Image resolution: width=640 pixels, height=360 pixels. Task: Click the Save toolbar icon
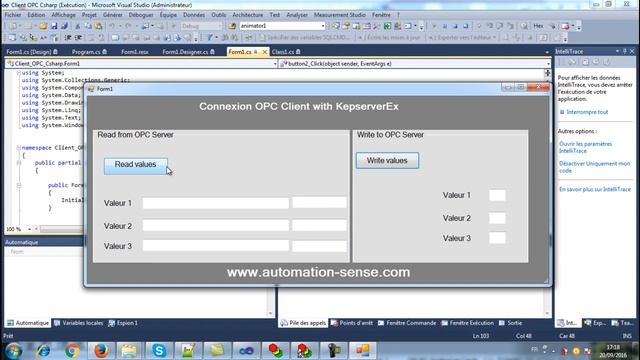(x=54, y=26)
